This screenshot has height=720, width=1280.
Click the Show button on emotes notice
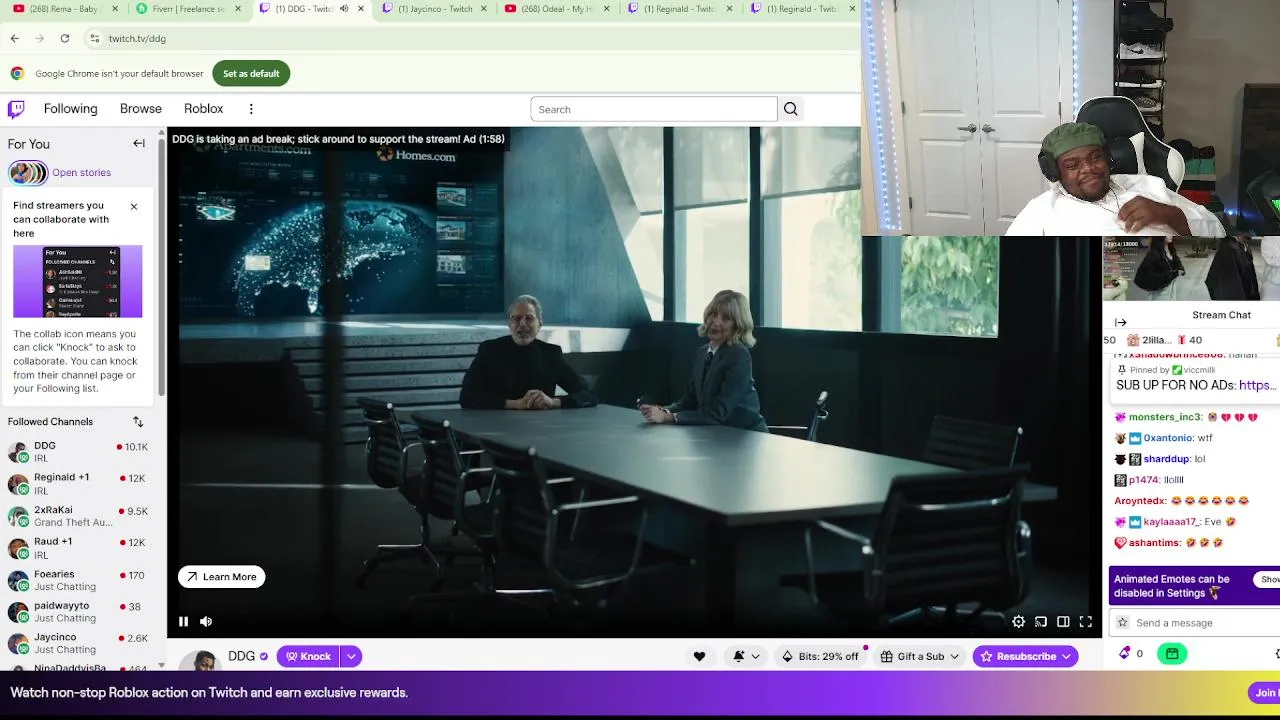click(1268, 580)
